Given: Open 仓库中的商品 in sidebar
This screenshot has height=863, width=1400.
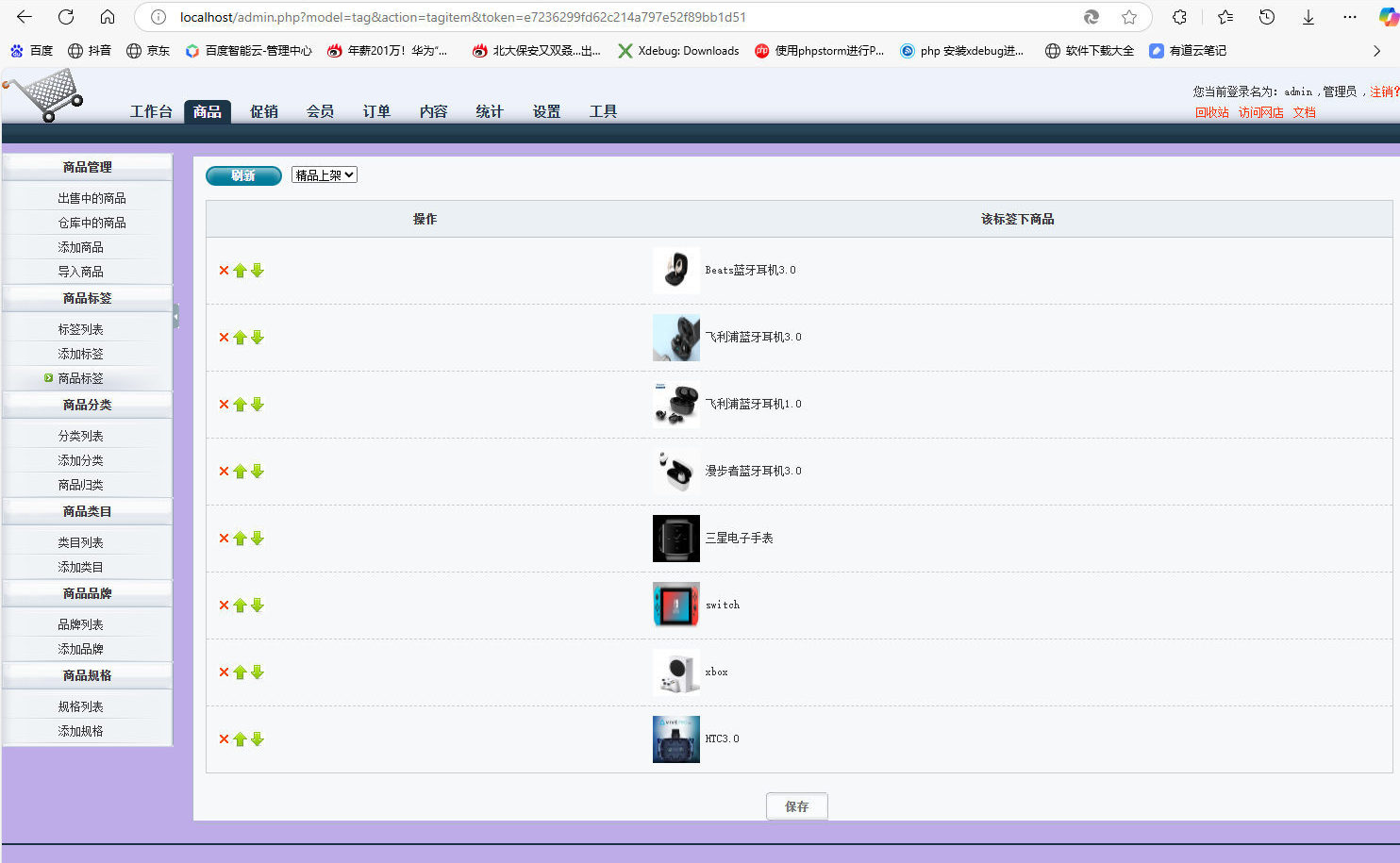Looking at the screenshot, I should pyautogui.click(x=92, y=223).
